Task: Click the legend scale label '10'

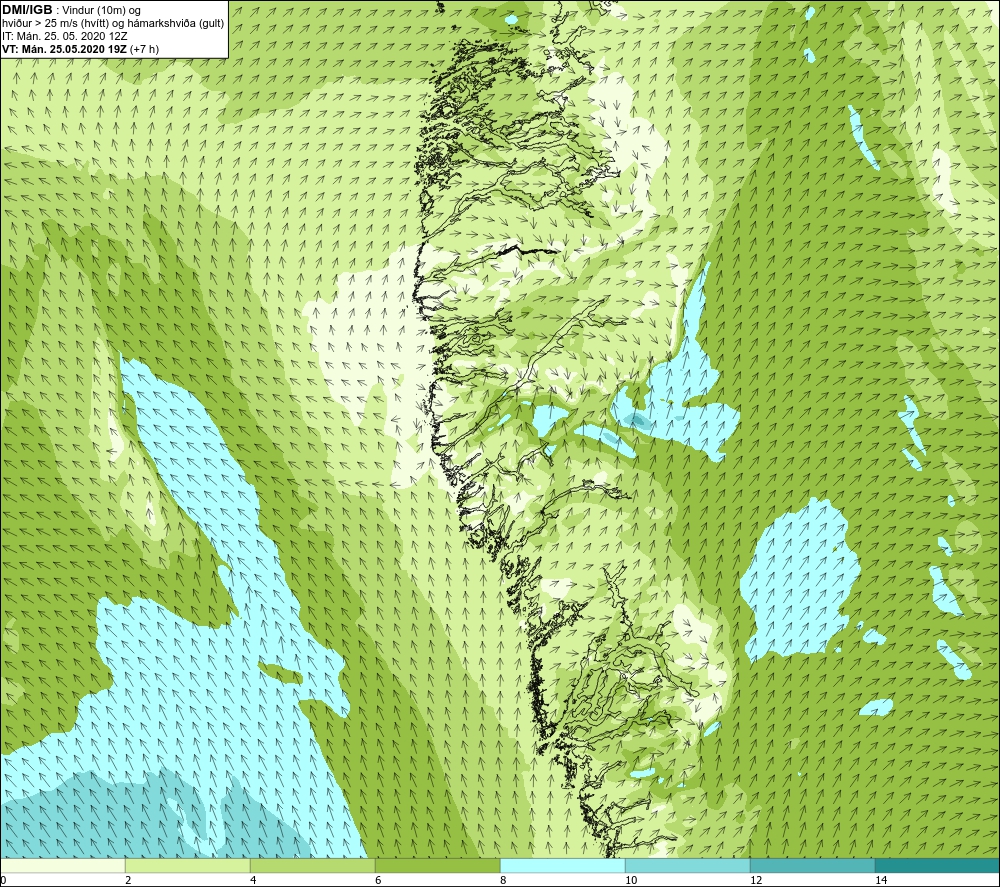Action: pos(631,880)
